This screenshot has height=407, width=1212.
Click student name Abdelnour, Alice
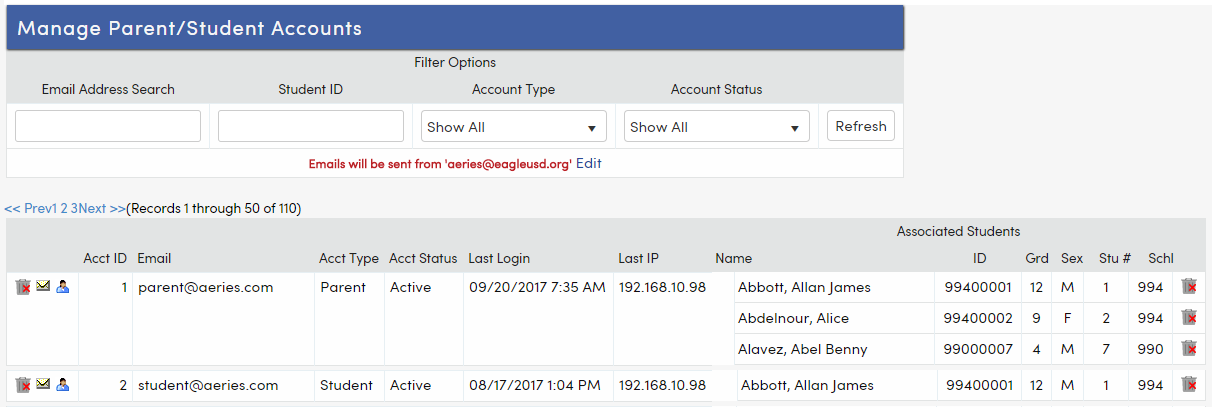793,318
